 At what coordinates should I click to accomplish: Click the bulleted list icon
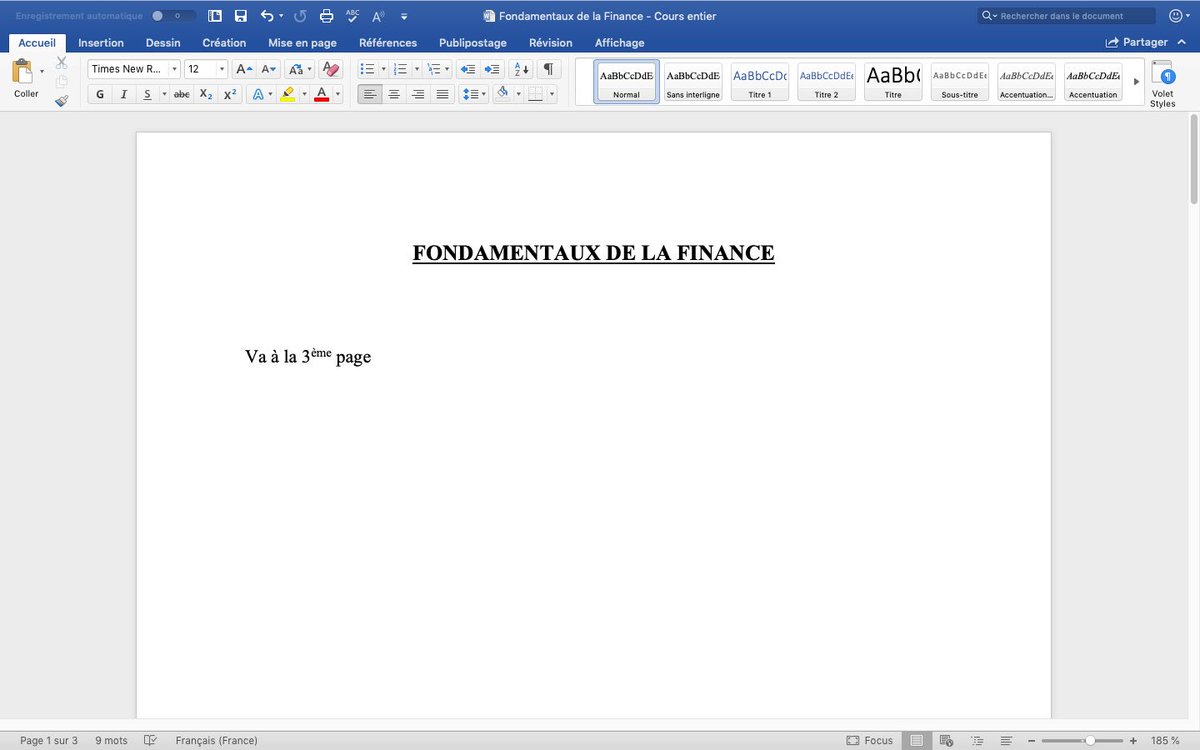[x=367, y=69]
